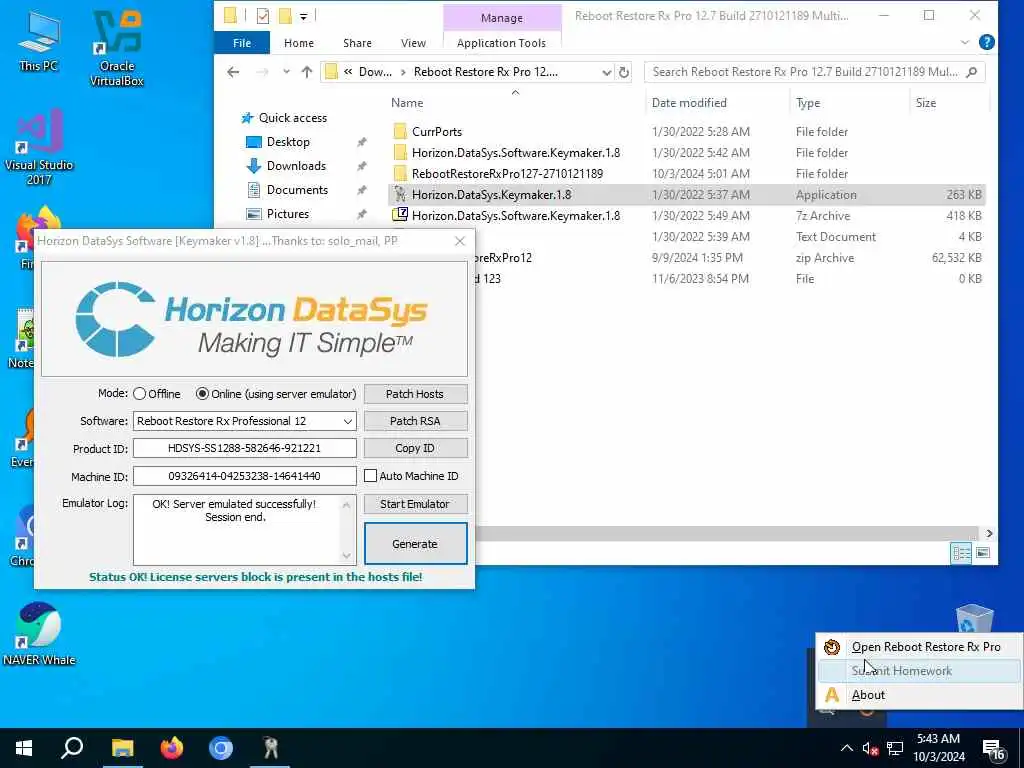Image resolution: width=1024 pixels, height=768 pixels.
Task: Click Properties checkmark icon in Explorer title bar
Action: (263, 16)
